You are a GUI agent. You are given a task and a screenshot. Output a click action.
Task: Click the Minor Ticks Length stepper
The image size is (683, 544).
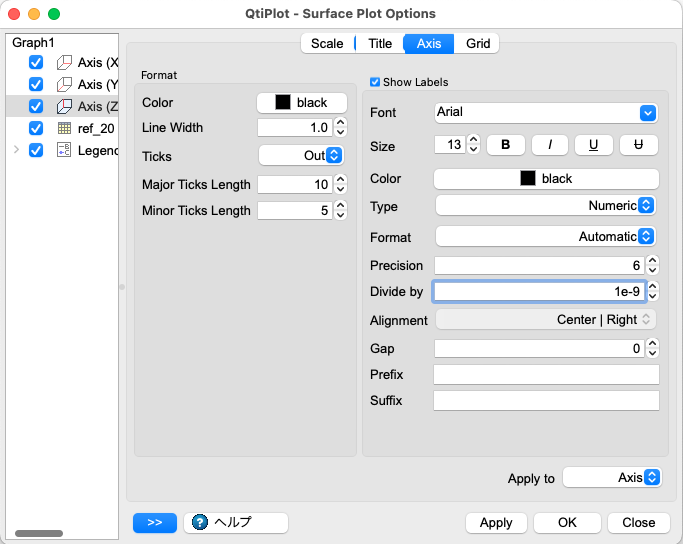[341, 210]
